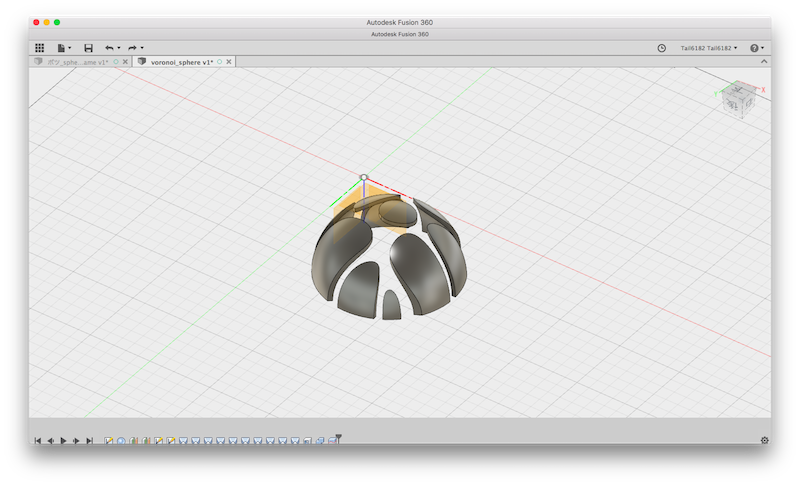Select the first blue funnel feature in timeline
This screenshot has width=800, height=485.
coord(183,441)
